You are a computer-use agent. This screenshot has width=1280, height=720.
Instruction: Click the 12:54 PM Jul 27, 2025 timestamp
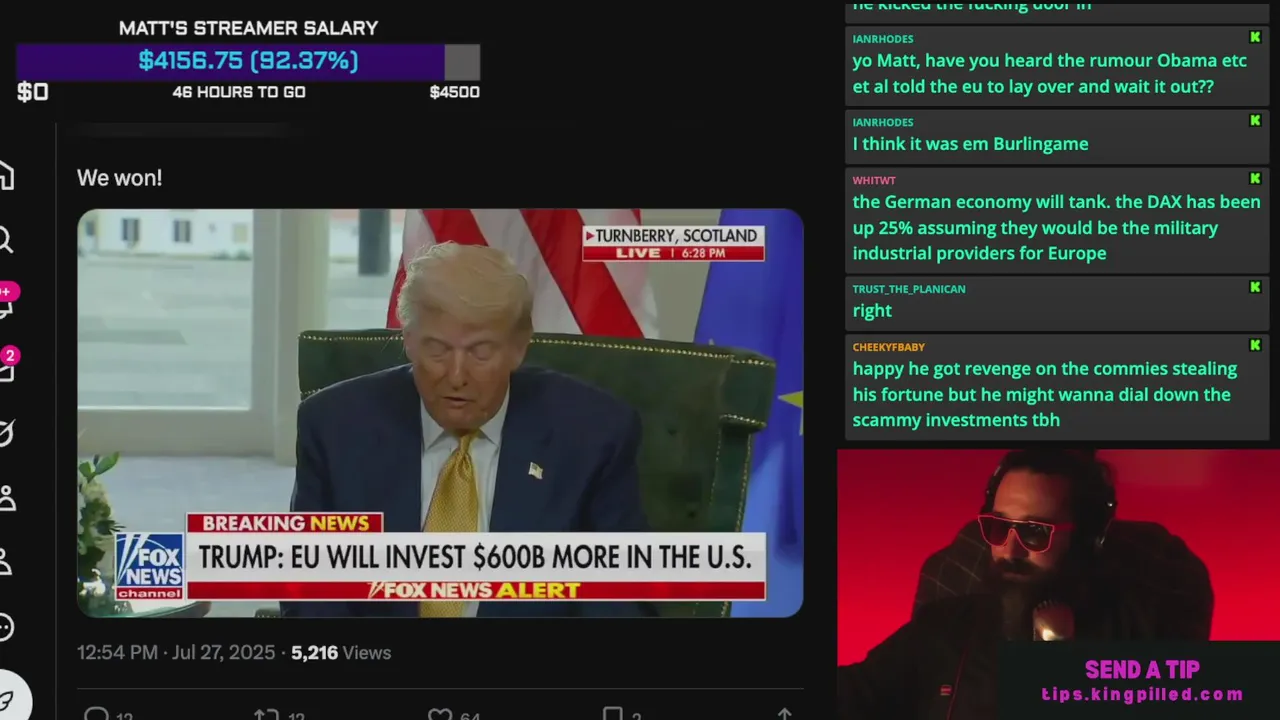point(176,652)
